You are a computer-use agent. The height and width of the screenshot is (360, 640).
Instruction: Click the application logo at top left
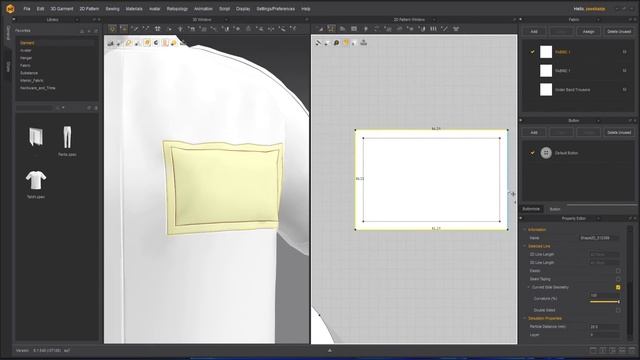(10, 9)
